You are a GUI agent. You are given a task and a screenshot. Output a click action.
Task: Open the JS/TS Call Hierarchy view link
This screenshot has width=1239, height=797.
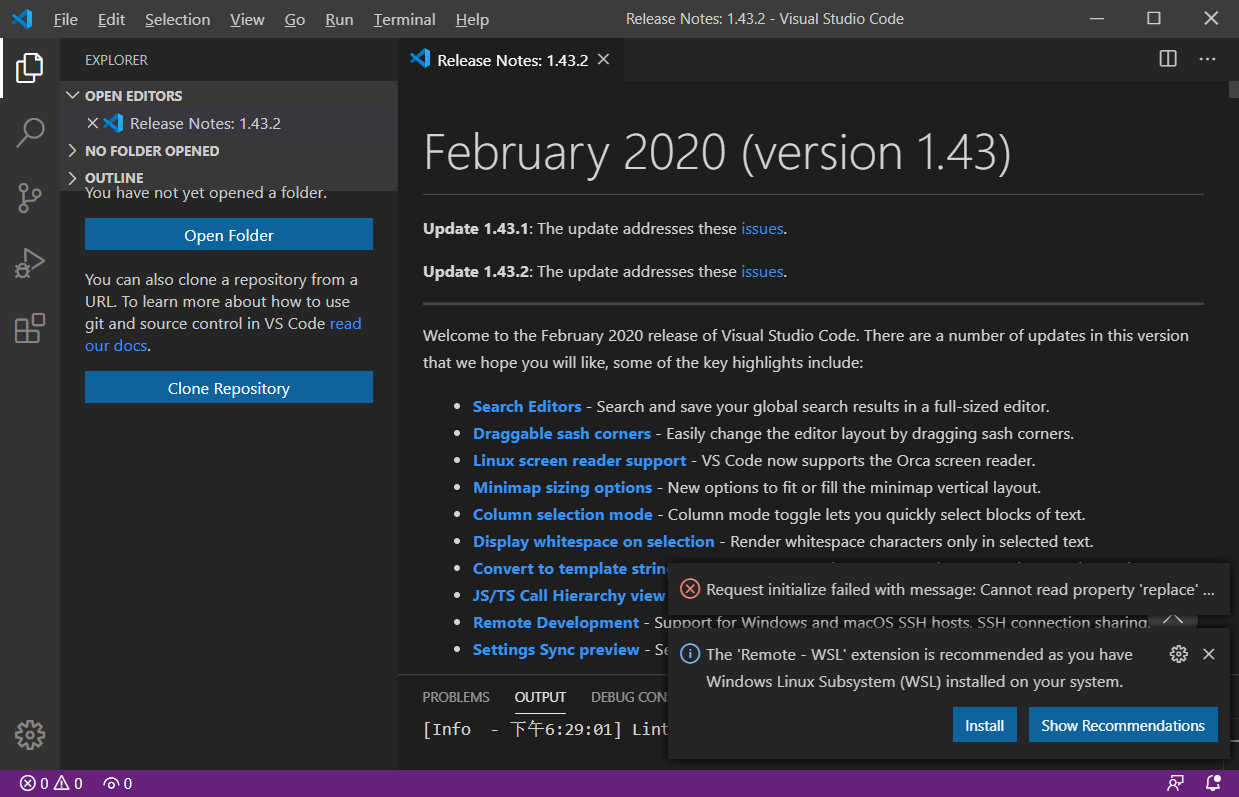point(569,595)
